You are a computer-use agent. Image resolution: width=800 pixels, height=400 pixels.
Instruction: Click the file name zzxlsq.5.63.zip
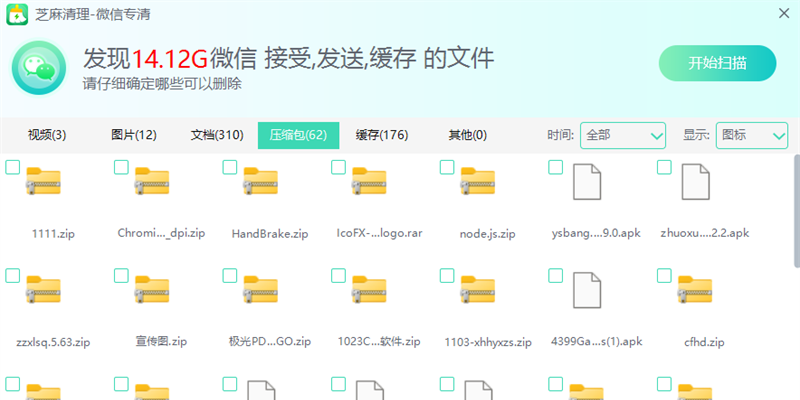[x=53, y=342]
